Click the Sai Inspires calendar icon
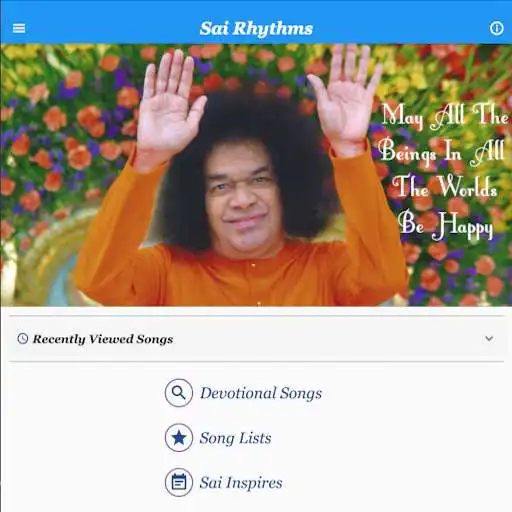The width and height of the screenshot is (512, 512). (179, 482)
